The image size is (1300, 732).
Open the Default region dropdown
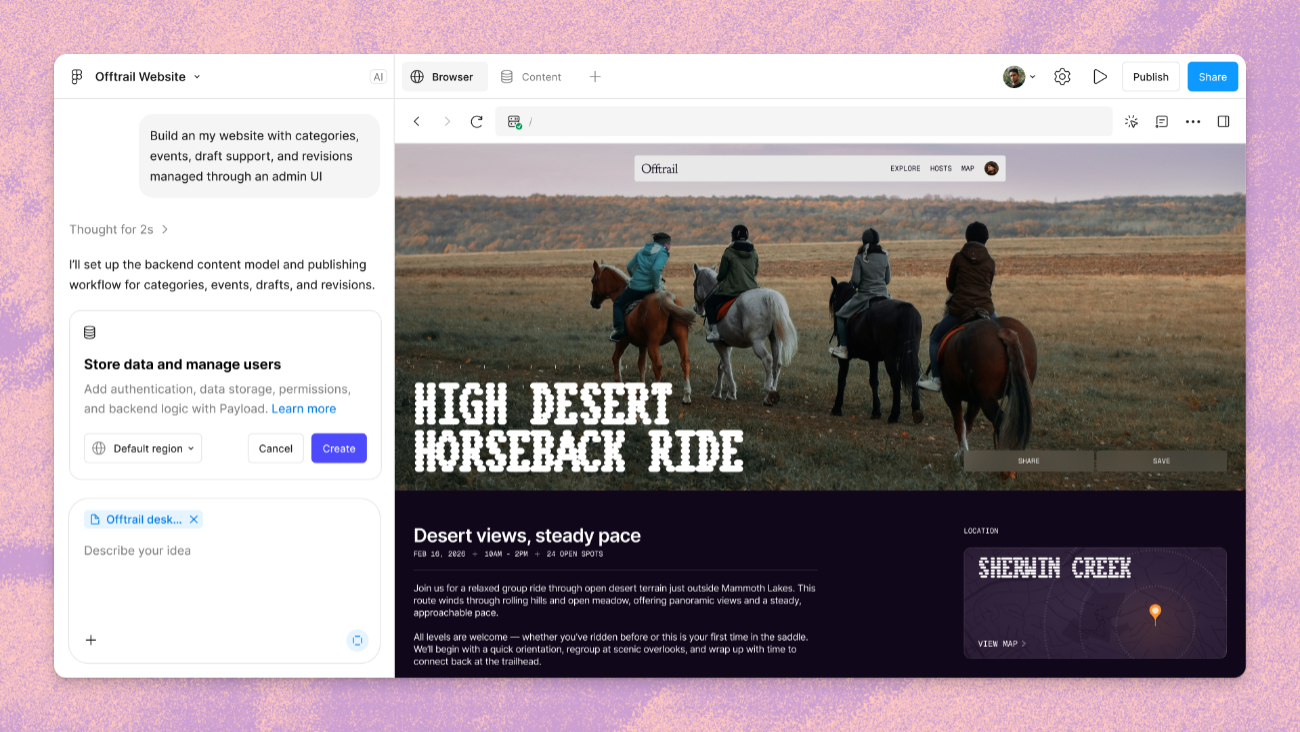point(143,449)
